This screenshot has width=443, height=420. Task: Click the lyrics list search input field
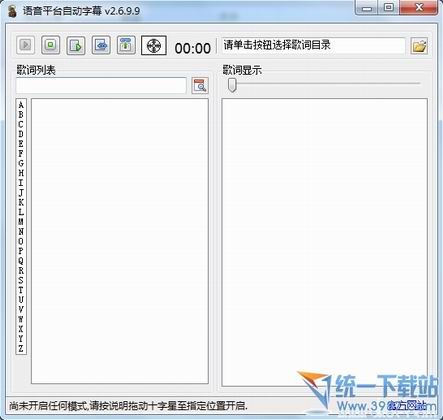(101, 85)
